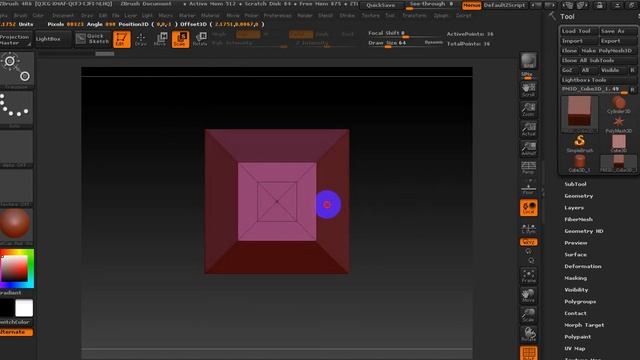Adjust the SPix slider
Screen dimensions: 640x360
(x=529, y=76)
